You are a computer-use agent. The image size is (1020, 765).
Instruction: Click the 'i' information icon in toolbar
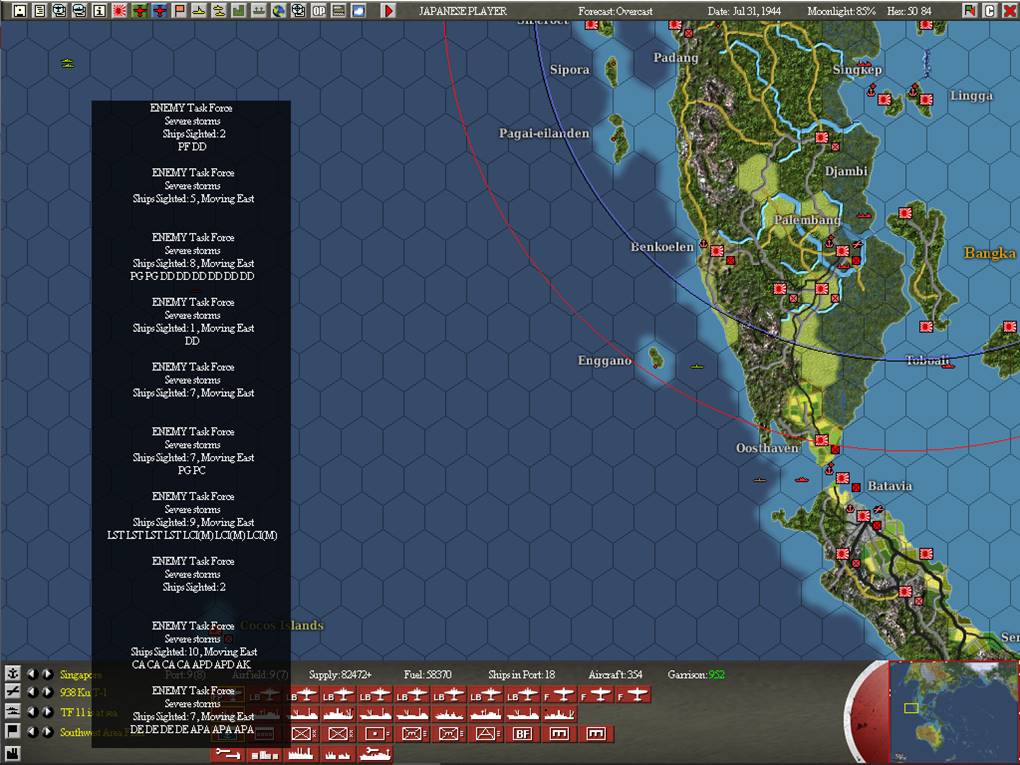pos(100,10)
